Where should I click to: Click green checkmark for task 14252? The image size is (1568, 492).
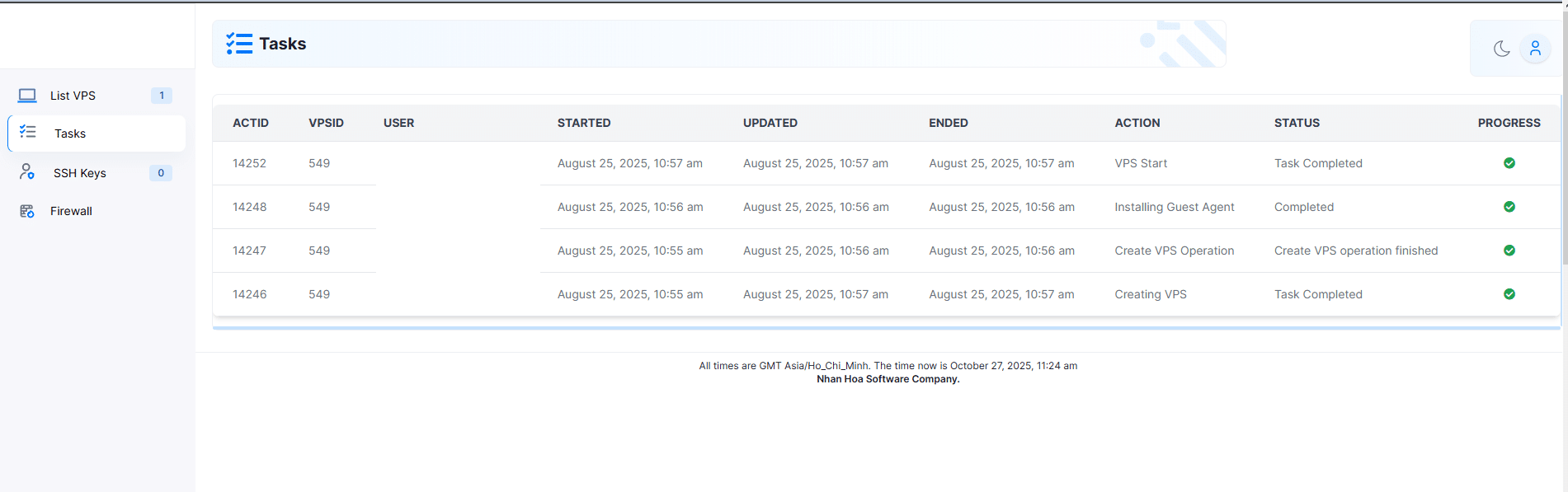pyautogui.click(x=1509, y=163)
